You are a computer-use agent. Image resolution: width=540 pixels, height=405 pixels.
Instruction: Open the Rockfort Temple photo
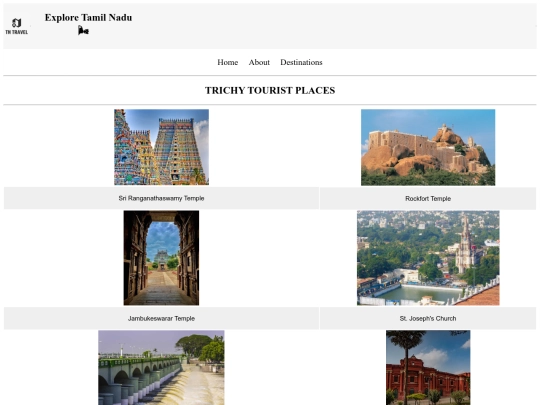[428, 147]
